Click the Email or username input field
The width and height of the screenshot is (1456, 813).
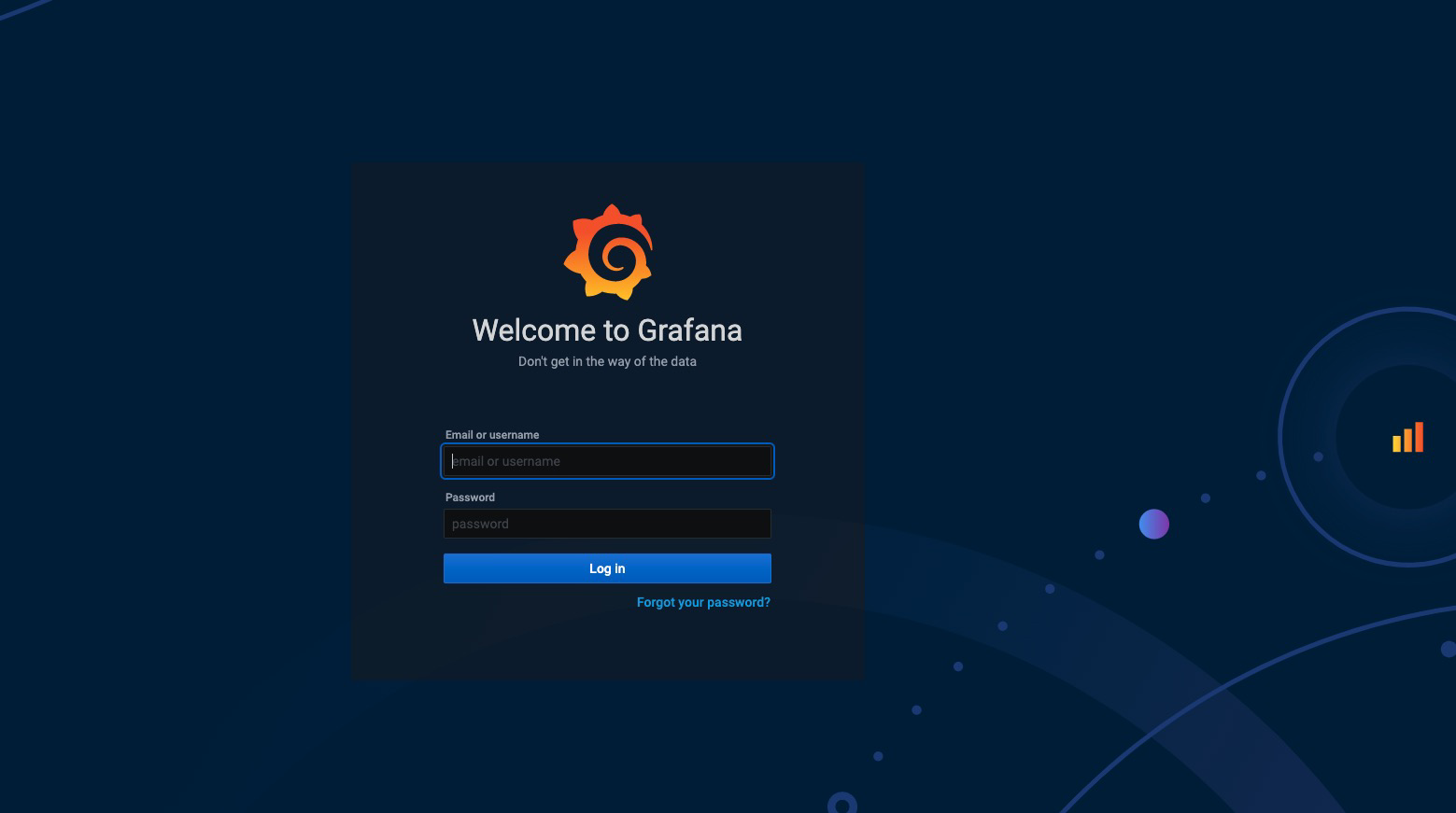(x=607, y=461)
